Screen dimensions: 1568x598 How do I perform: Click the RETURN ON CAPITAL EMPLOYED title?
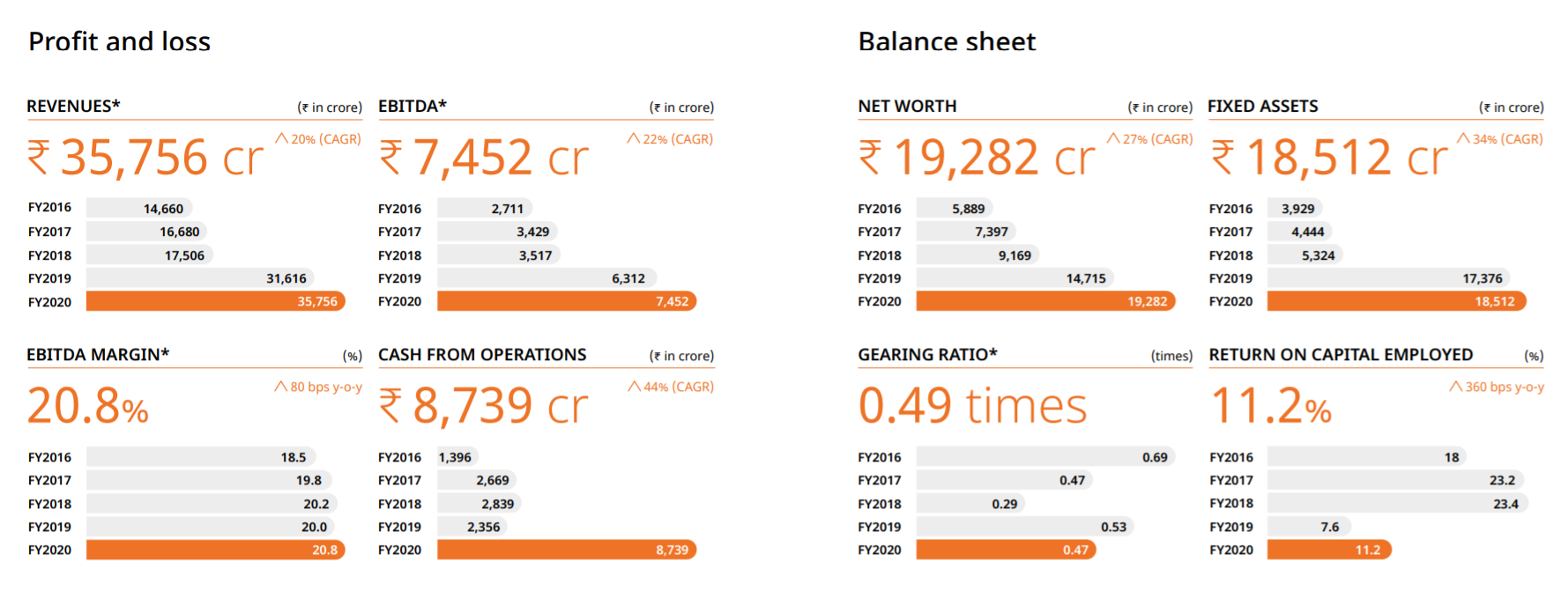(x=1341, y=355)
